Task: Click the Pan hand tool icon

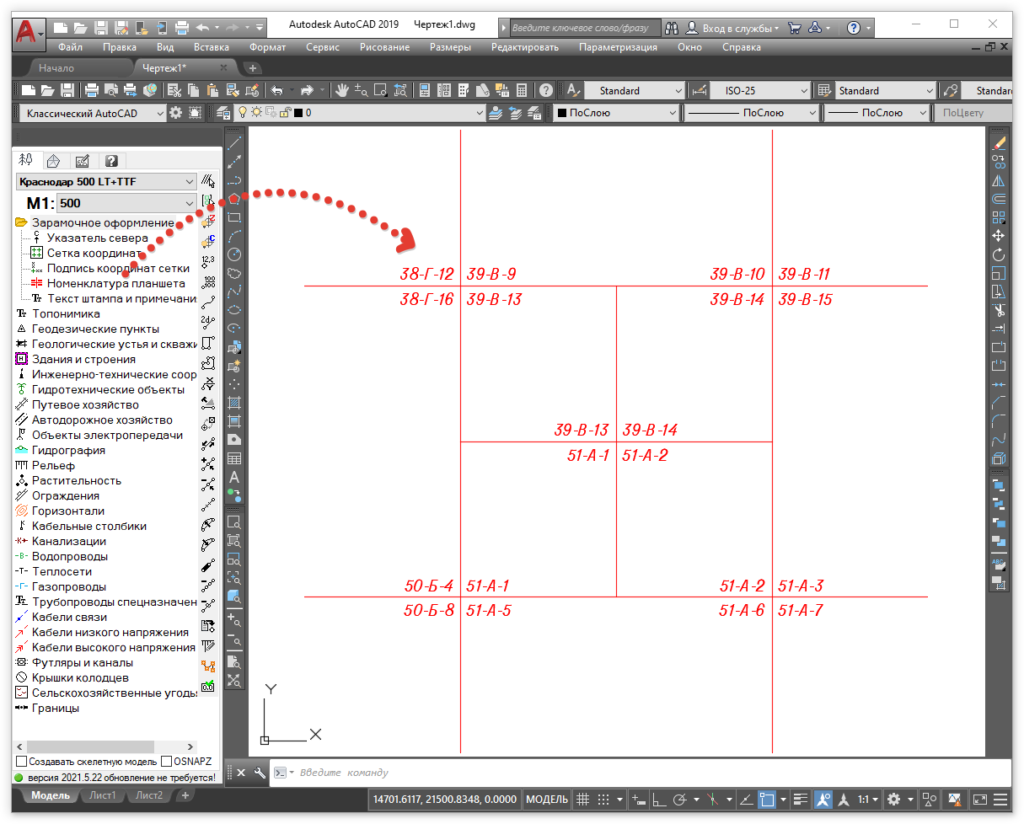Action: [x=342, y=90]
